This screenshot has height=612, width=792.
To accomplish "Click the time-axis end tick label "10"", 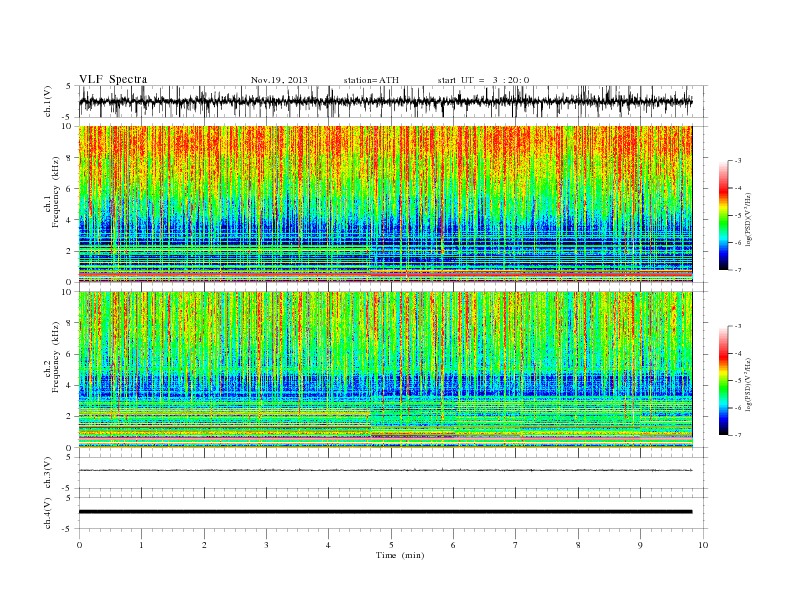I will 703,545.
